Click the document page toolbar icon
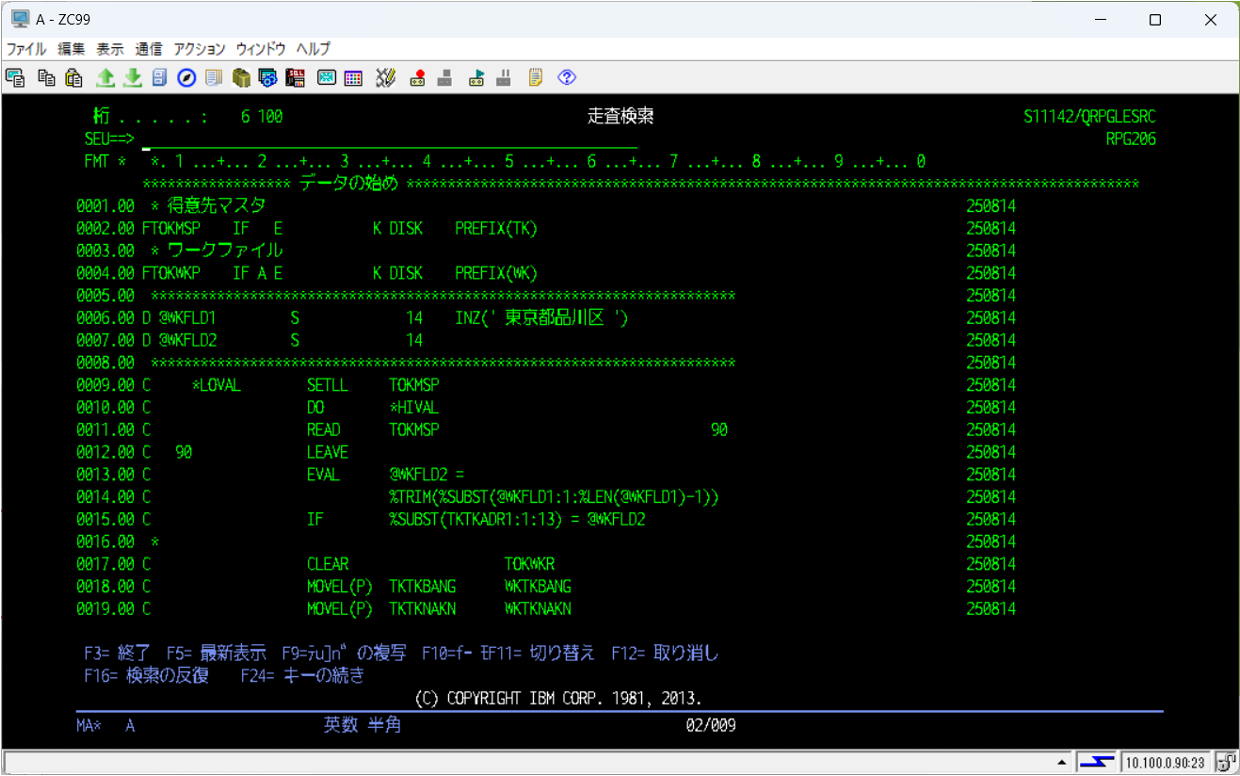 coord(213,77)
